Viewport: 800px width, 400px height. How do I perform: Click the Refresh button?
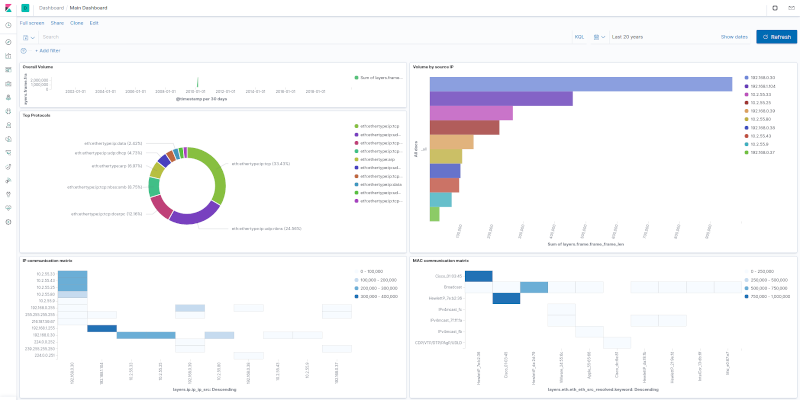coord(776,37)
